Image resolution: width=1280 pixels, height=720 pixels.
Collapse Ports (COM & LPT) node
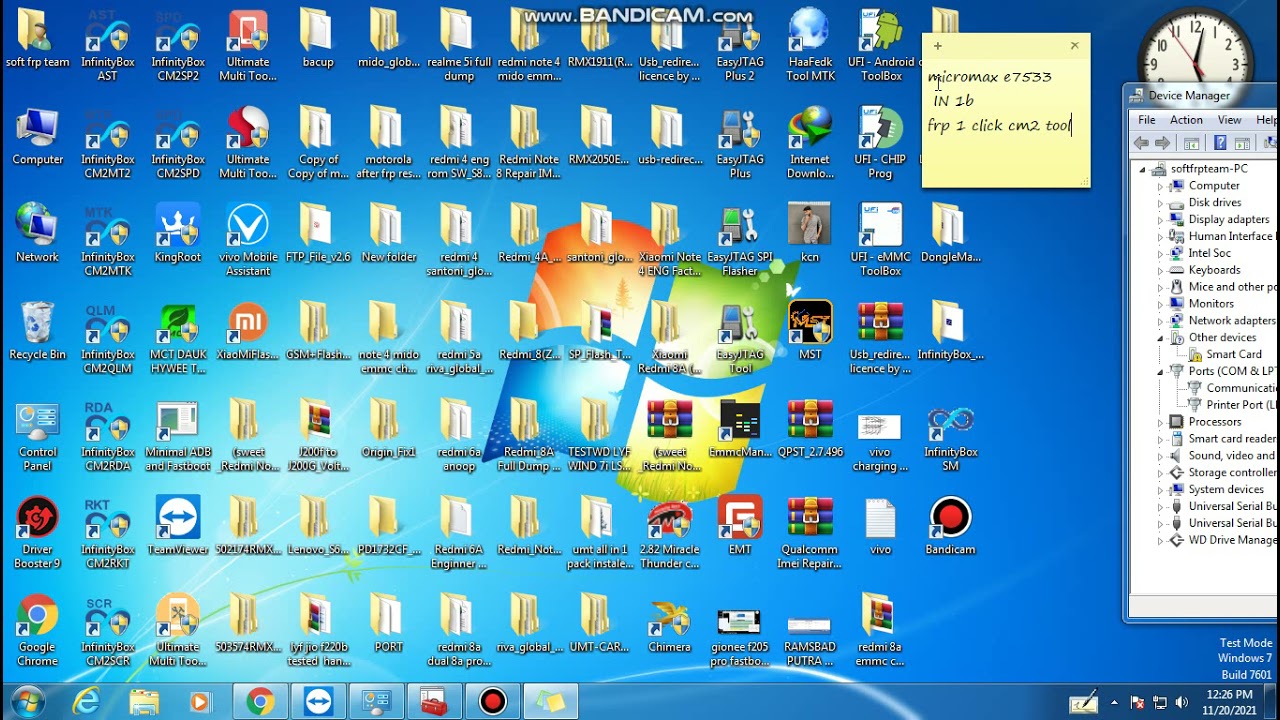(1161, 371)
